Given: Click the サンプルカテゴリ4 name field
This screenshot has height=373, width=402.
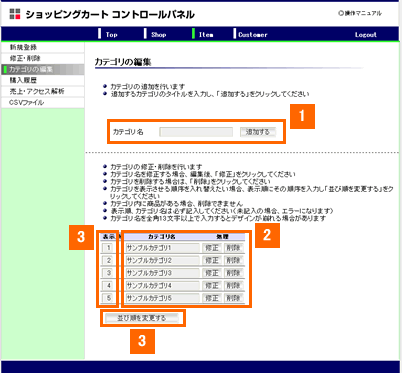Looking at the screenshot, I should [162, 285].
